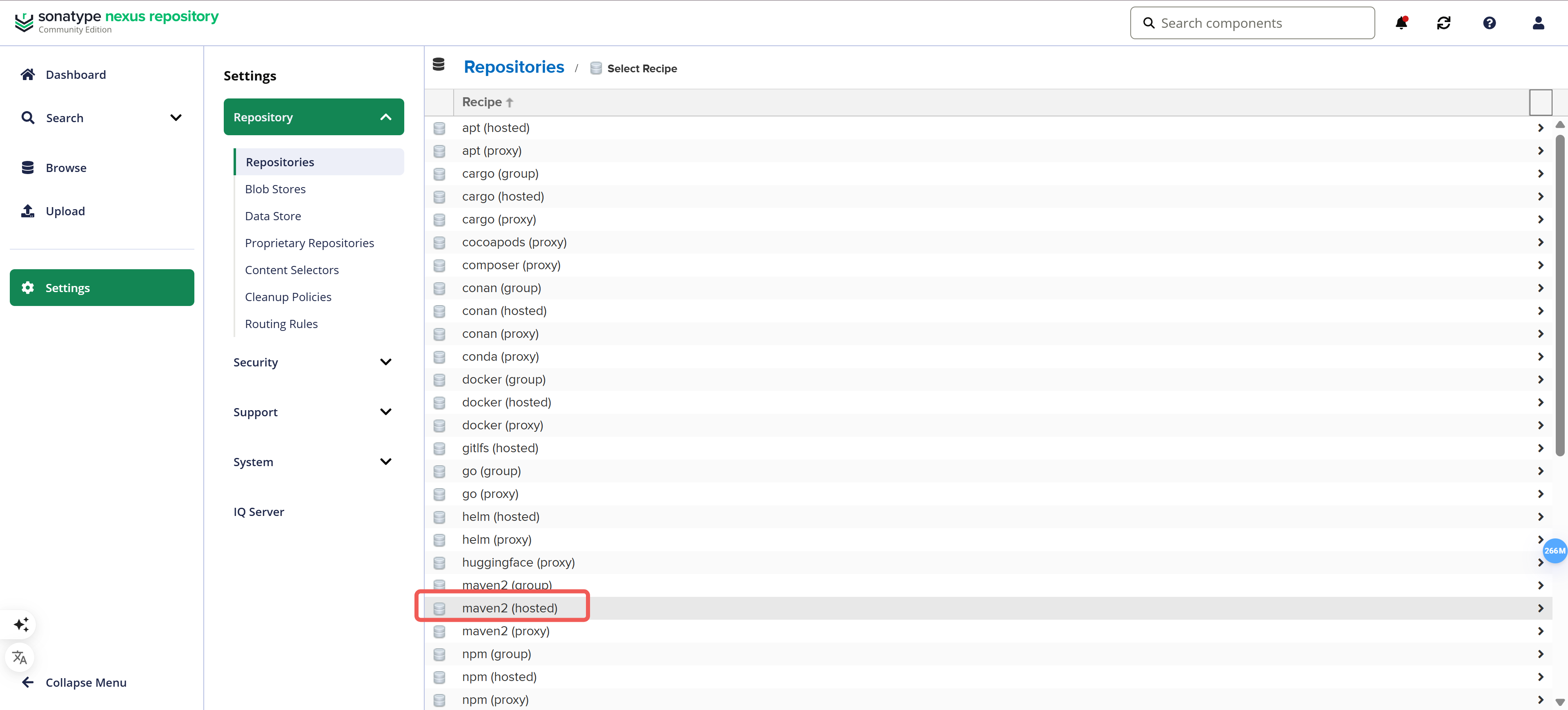Click the chevron on docker (proxy) row
The width and height of the screenshot is (1568, 710).
tap(1541, 425)
